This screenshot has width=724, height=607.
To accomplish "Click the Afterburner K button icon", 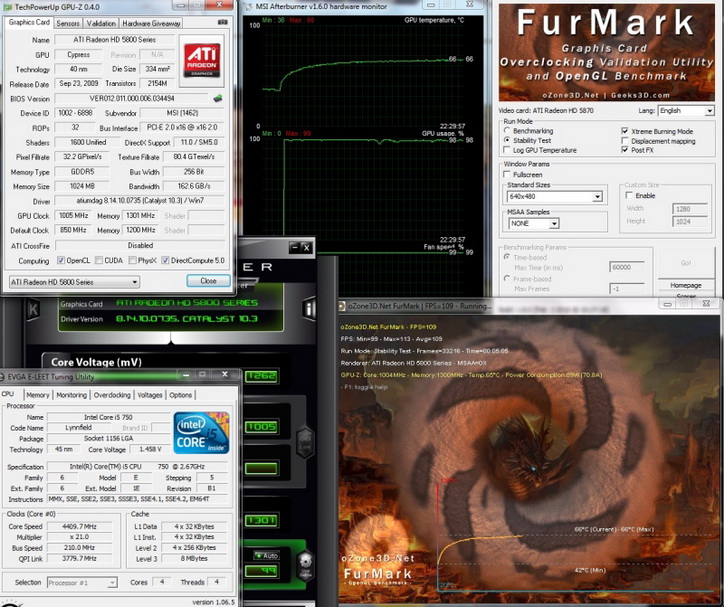I will pyautogui.click(x=33, y=309).
